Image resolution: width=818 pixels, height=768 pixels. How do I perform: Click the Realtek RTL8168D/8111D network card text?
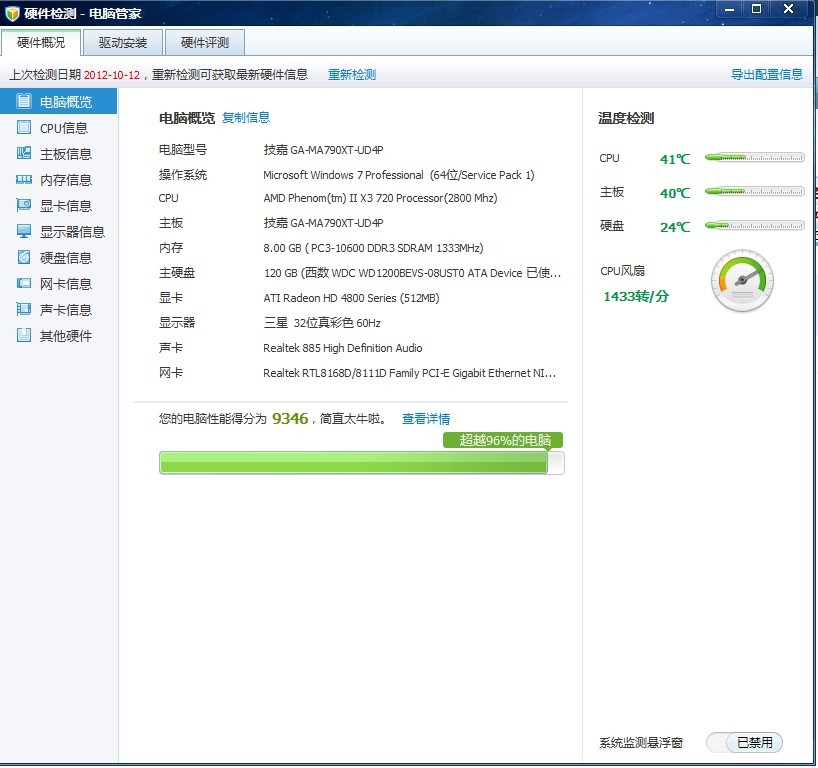click(x=410, y=373)
